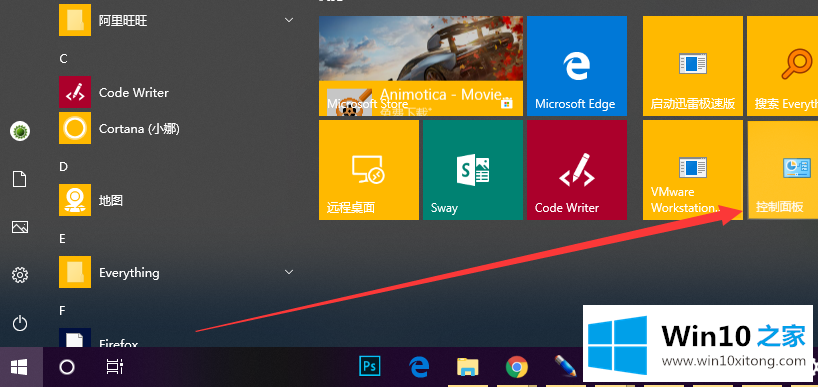Screen dimensions: 818x387
Task: Open the user account avatar
Action: click(20, 131)
